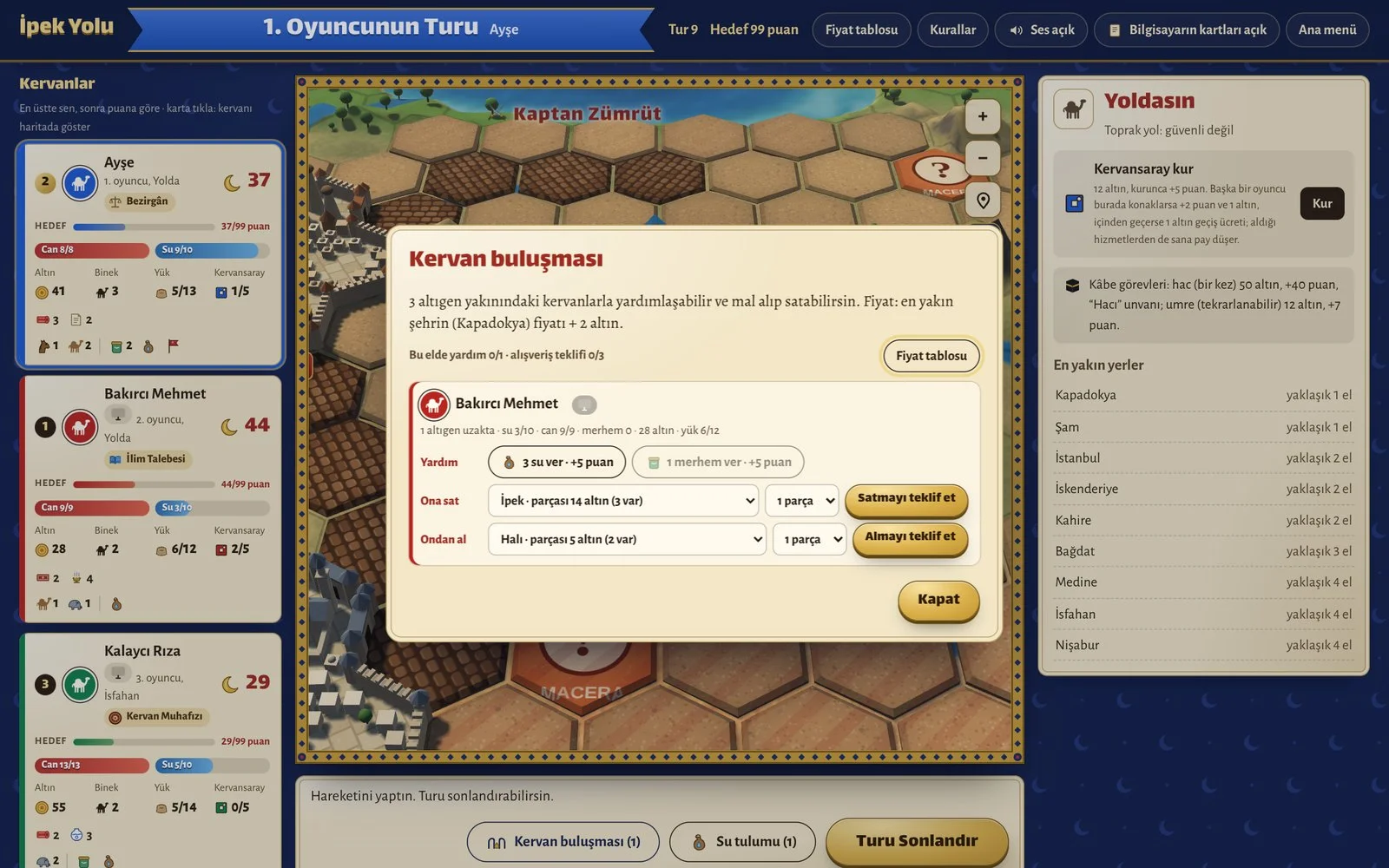1389x868 pixels.
Task: Open the İpek parçası sell item dropdown
Action: (x=623, y=501)
